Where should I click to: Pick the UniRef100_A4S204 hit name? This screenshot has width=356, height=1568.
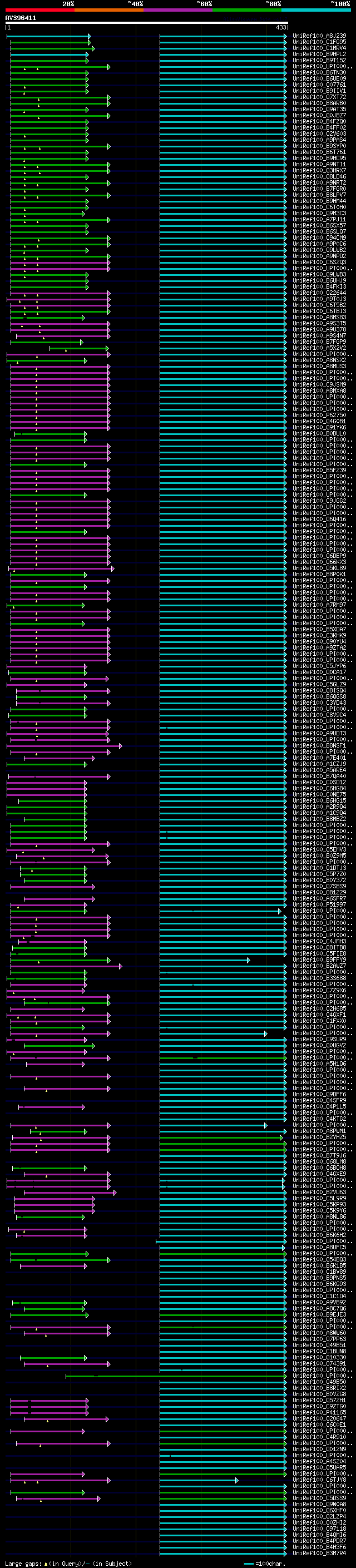(319, 1461)
